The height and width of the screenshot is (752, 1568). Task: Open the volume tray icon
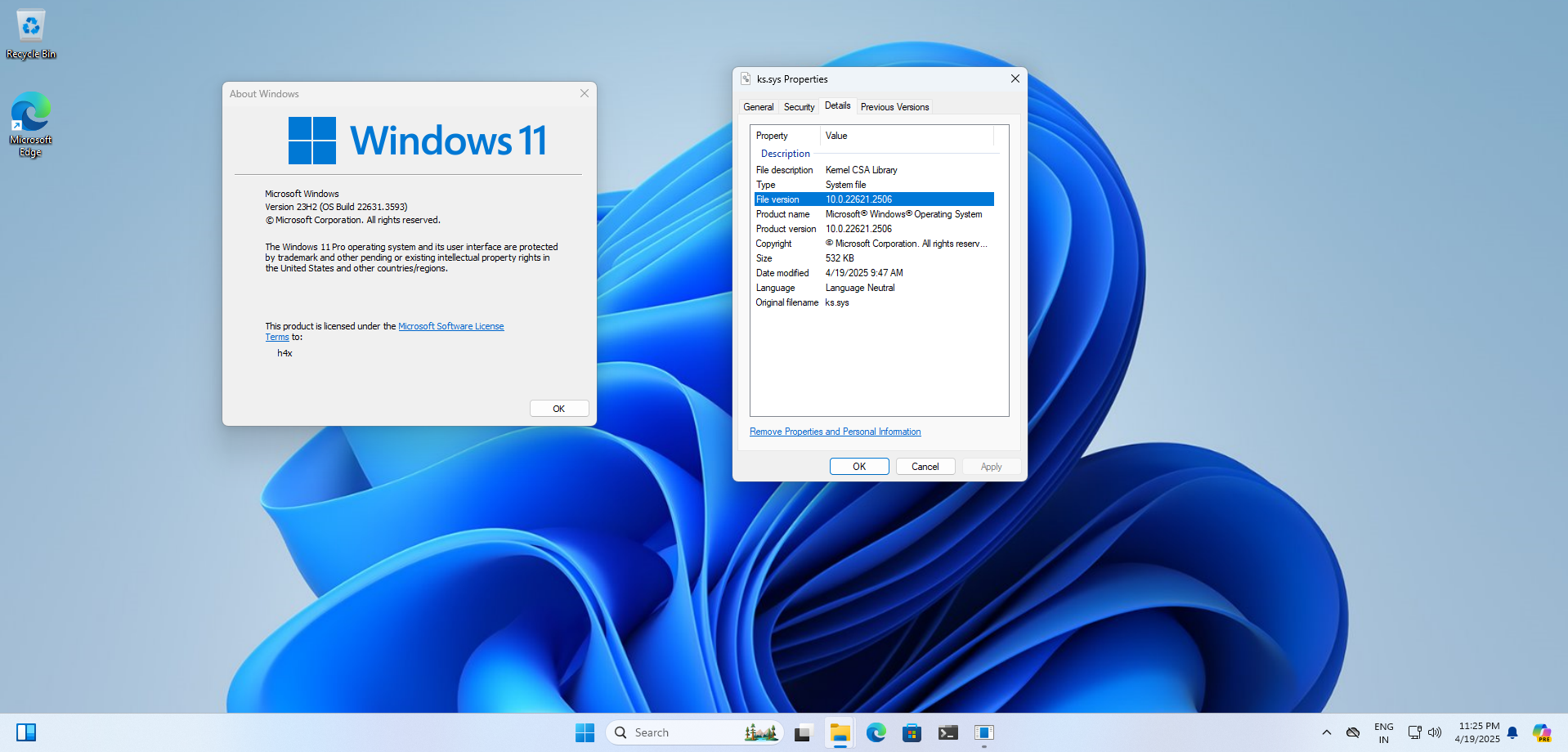coord(1435,732)
